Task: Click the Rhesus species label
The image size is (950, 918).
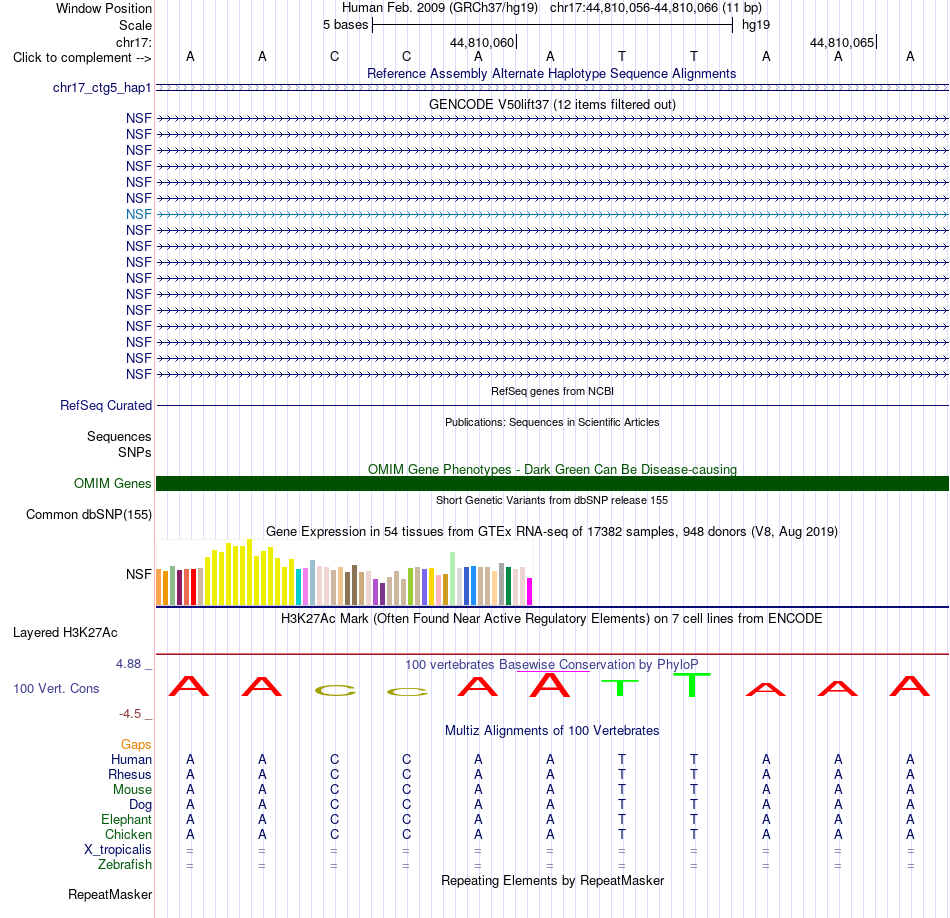Action: coord(130,774)
